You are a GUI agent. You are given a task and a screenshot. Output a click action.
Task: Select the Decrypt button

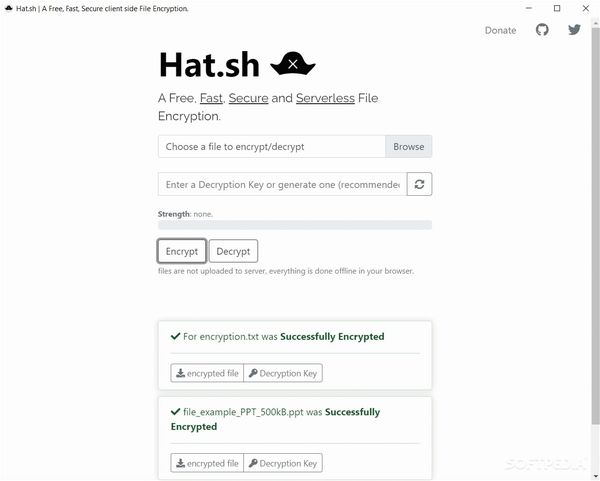233,251
